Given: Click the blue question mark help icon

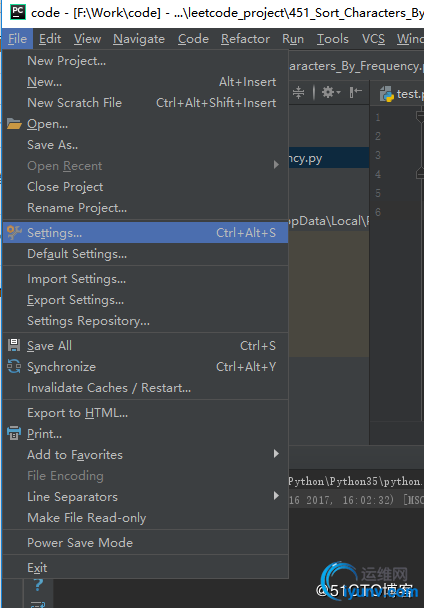Looking at the screenshot, I should [38, 584].
